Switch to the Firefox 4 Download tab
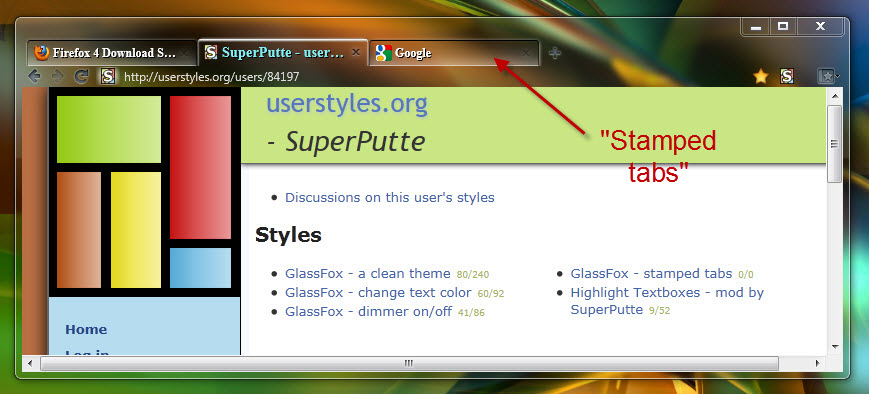 pyautogui.click(x=111, y=53)
